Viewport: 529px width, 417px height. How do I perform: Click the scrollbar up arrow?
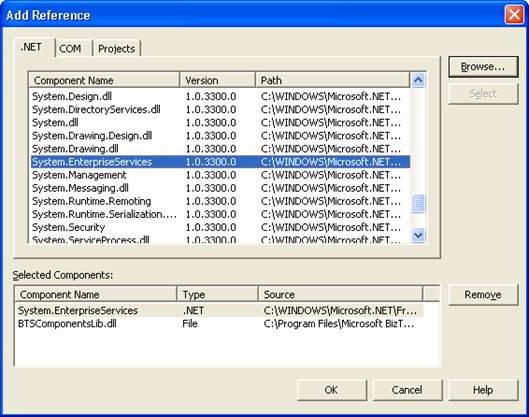tap(418, 80)
